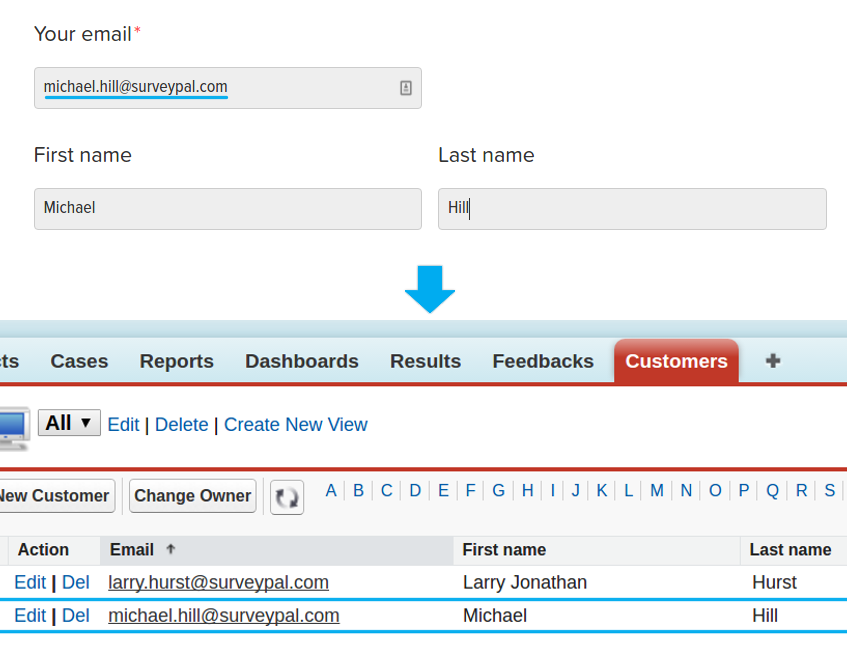The image size is (847, 651).
Task: Filter customers by letter N
Action: [x=686, y=491]
